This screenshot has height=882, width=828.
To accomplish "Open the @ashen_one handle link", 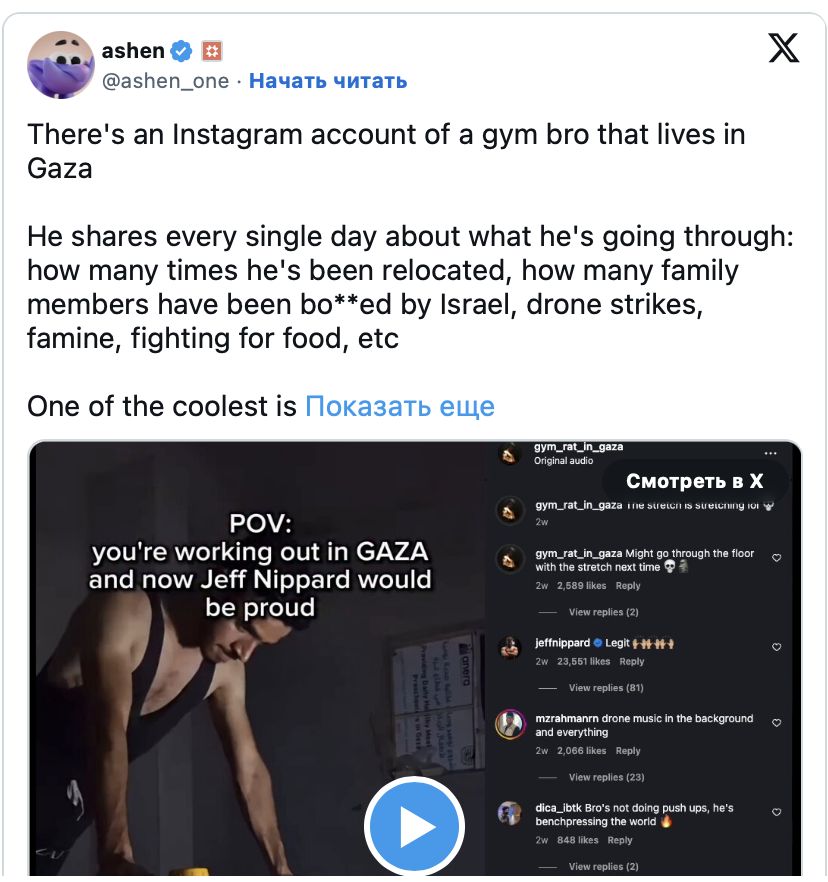I will (165, 81).
